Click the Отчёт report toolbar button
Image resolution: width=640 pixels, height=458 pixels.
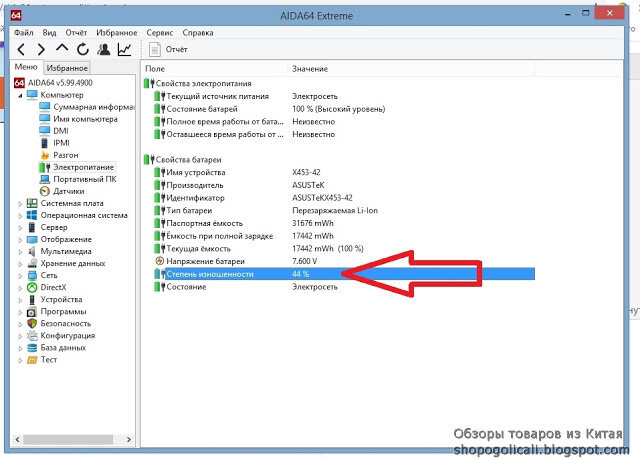168,49
